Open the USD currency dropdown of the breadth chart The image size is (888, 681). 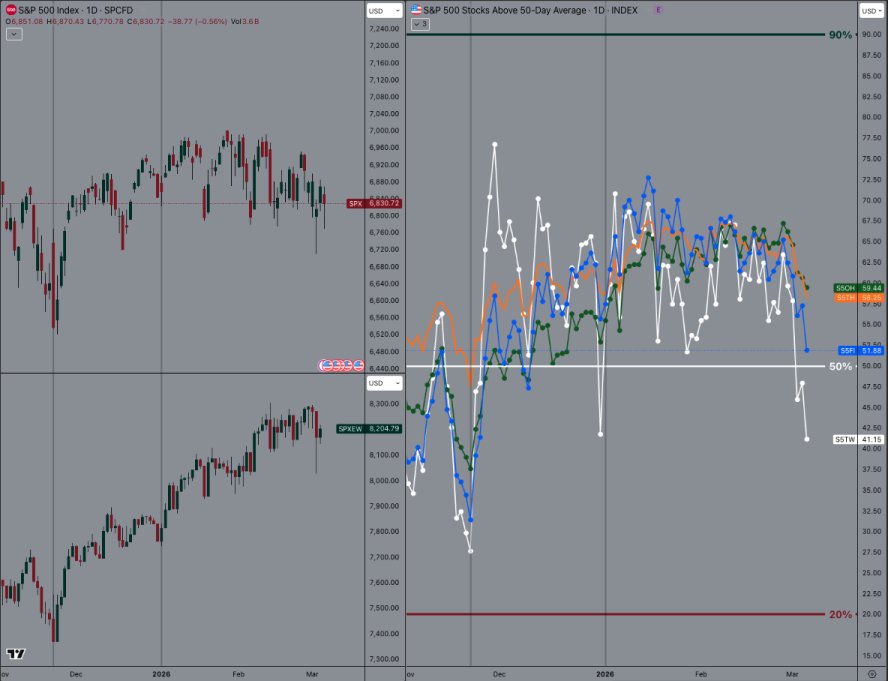point(872,11)
